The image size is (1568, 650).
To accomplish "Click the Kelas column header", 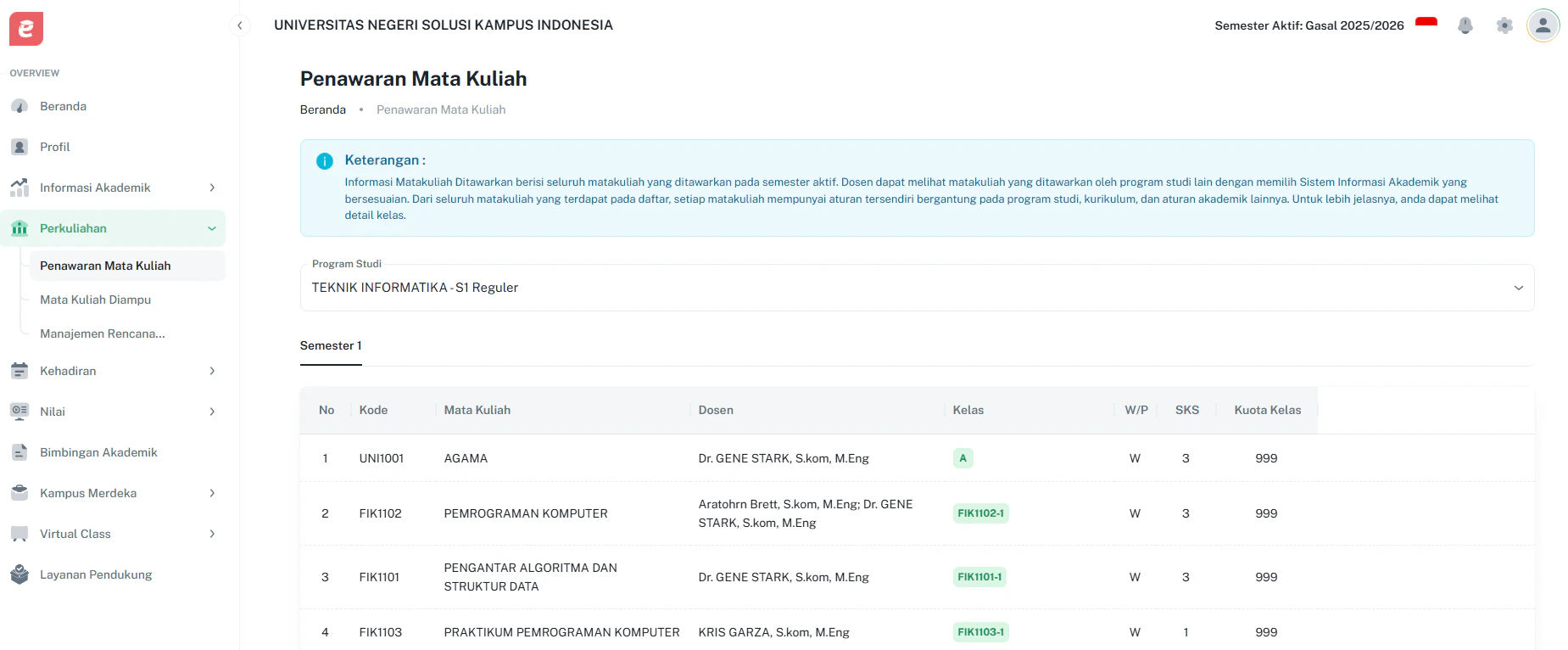I will click(x=968, y=410).
